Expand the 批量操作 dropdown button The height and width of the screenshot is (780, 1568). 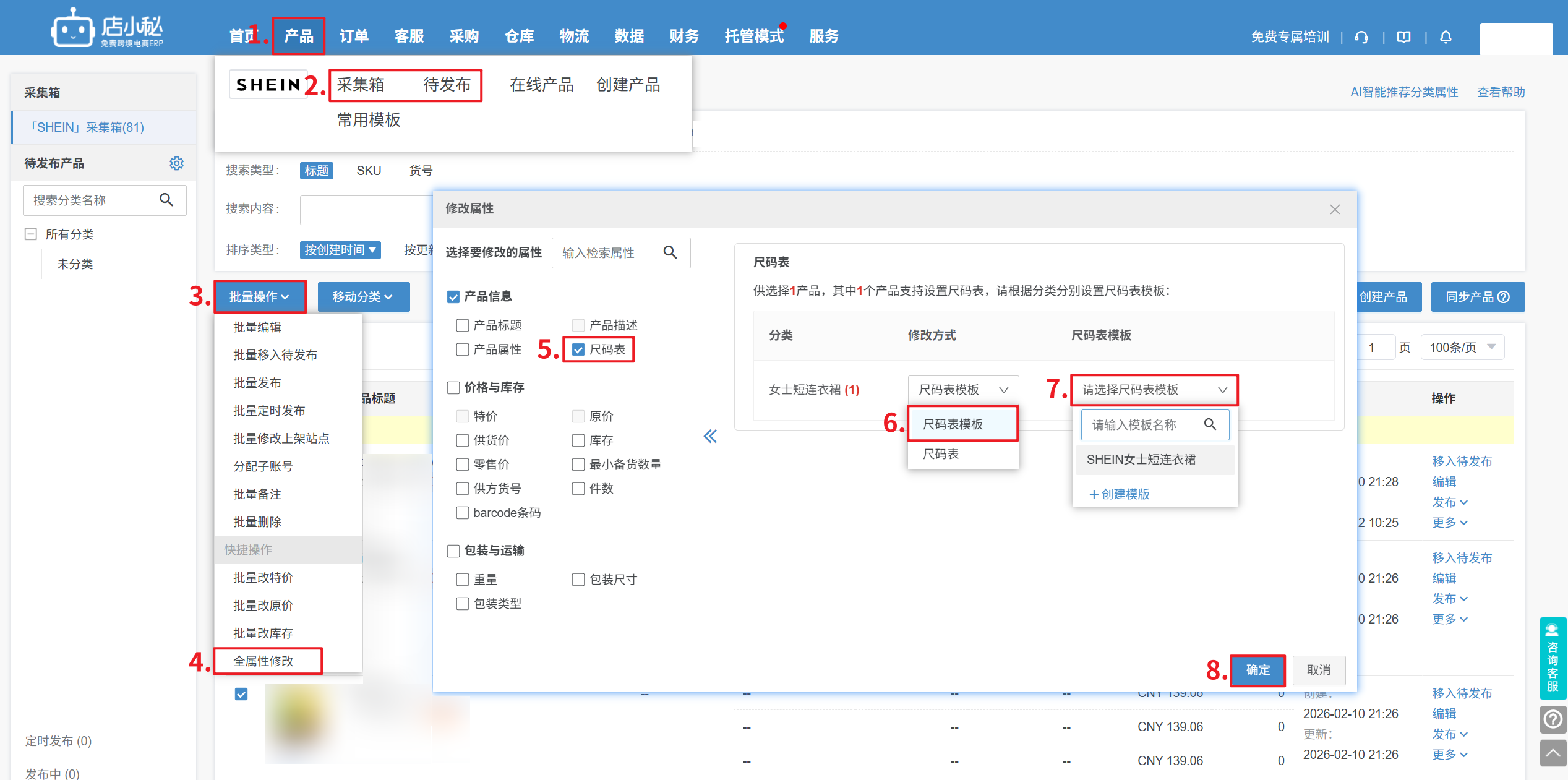coord(260,297)
